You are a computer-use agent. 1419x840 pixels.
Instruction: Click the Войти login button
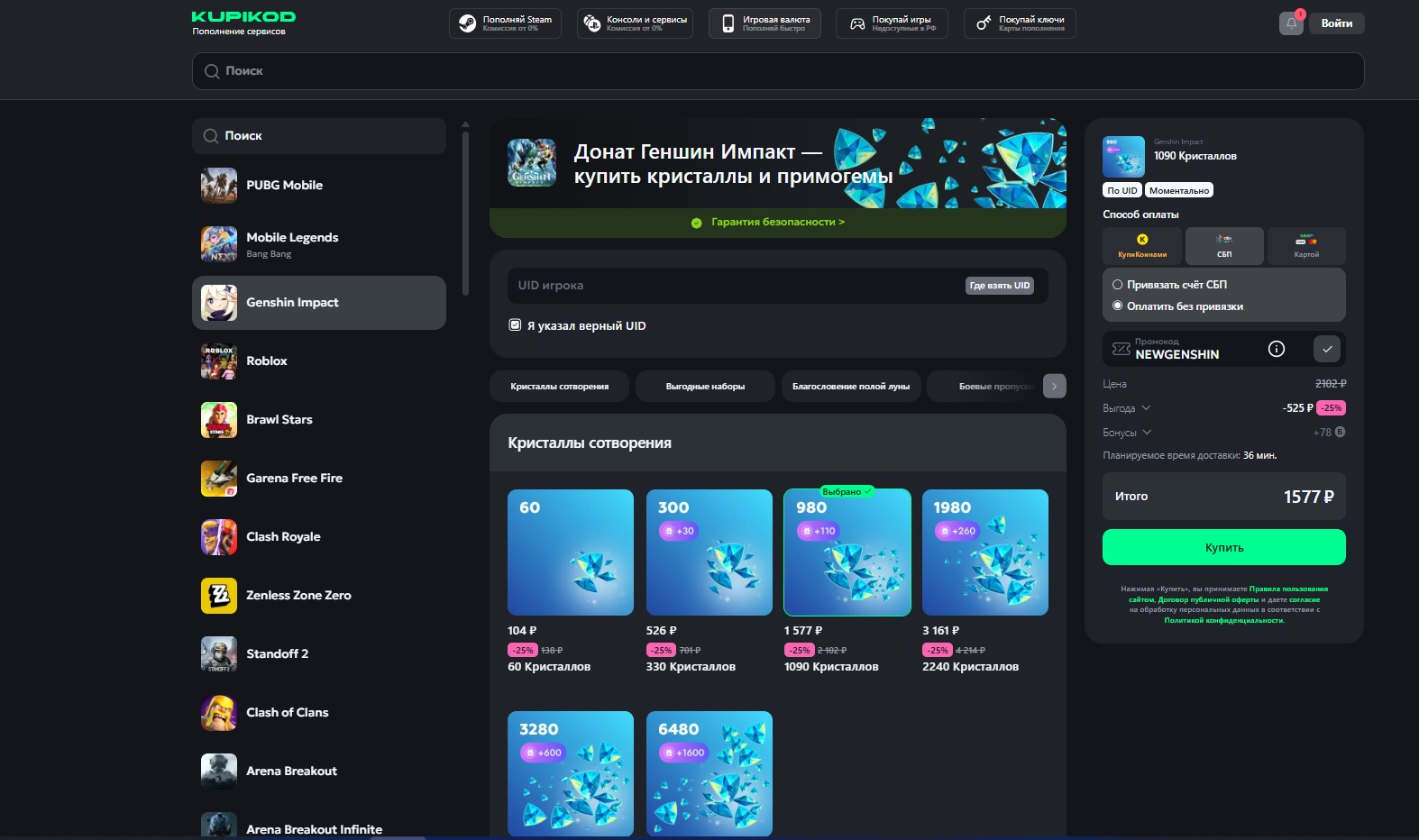[1337, 23]
